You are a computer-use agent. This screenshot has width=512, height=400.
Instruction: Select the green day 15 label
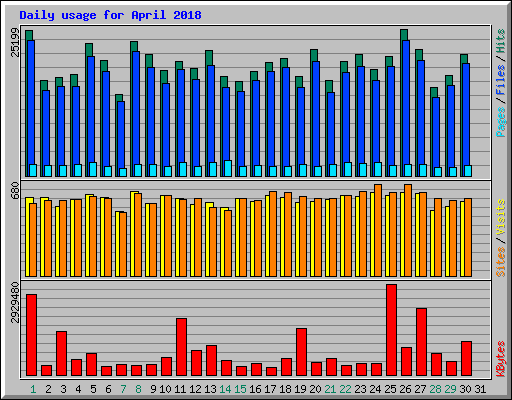[x=240, y=389]
